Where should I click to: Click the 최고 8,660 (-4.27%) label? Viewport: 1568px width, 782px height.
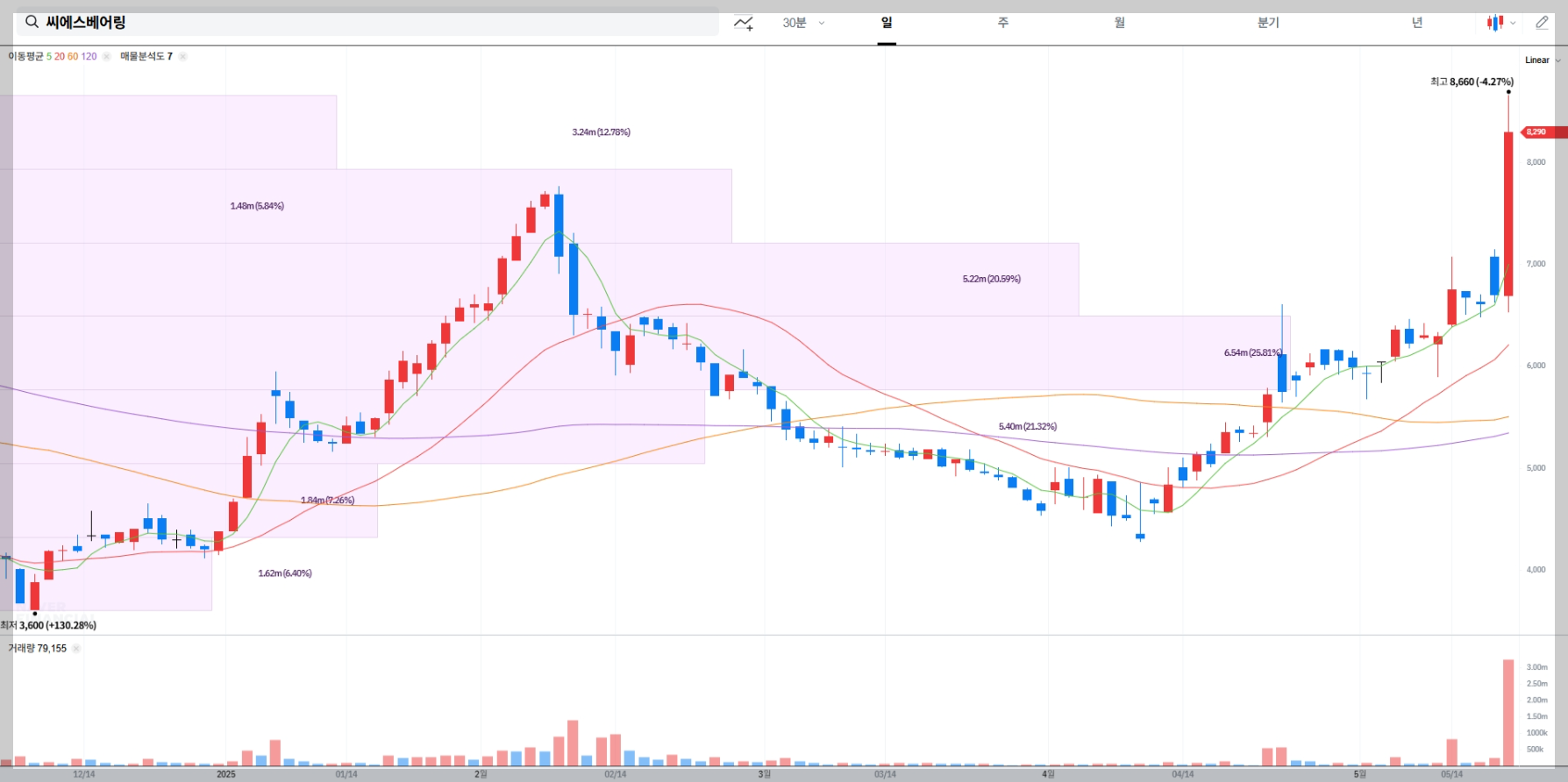pos(1472,82)
